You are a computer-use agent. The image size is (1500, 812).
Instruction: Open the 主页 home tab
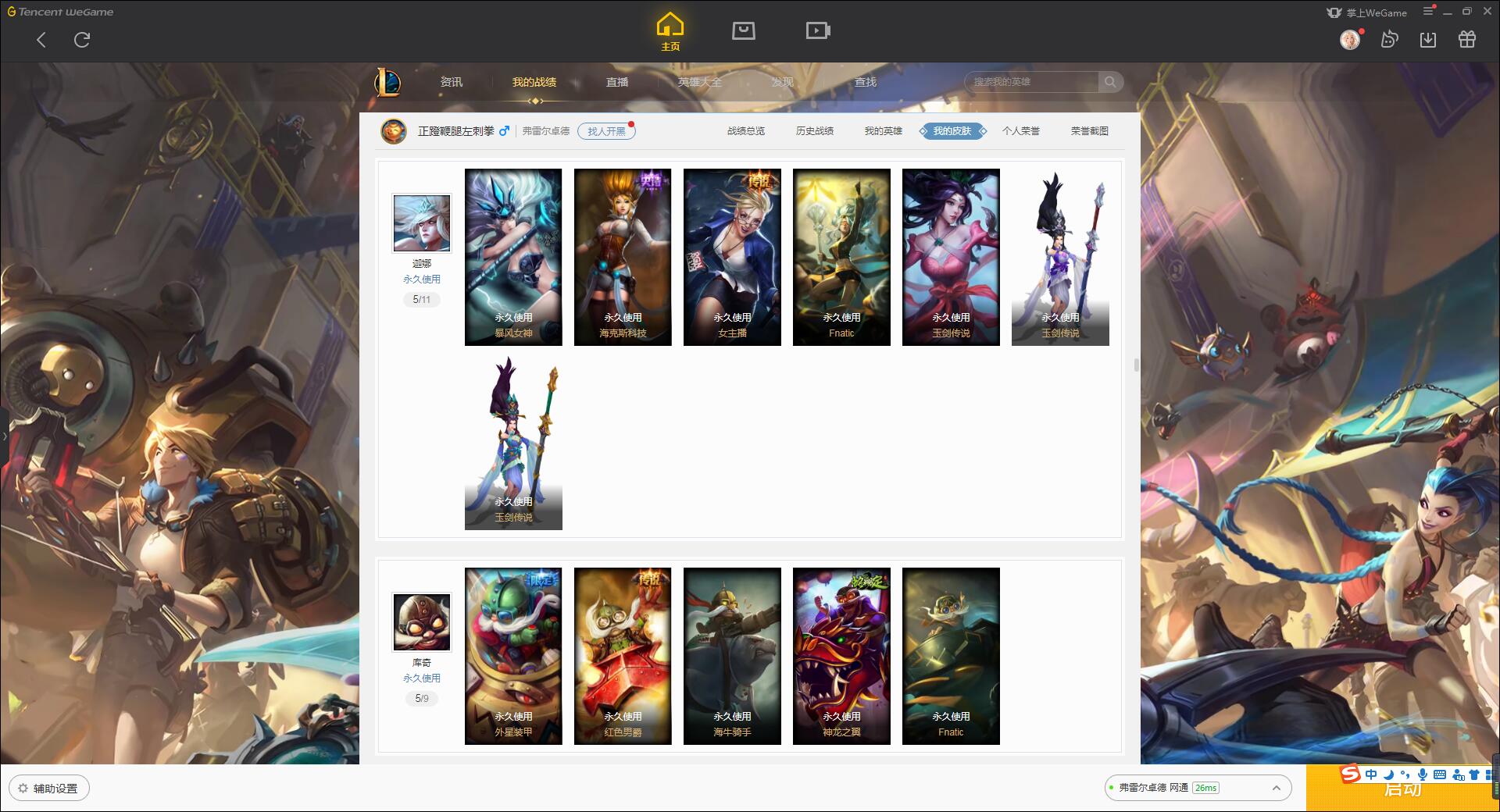click(670, 32)
